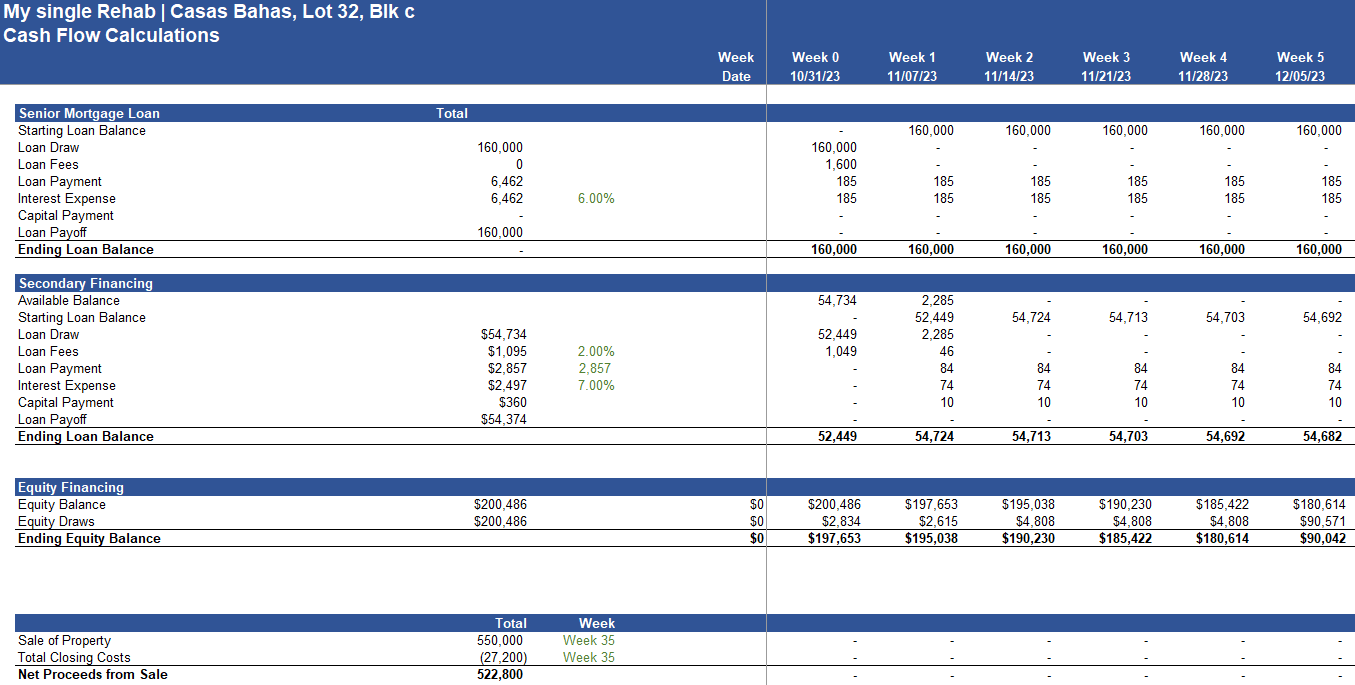Select the Week 35 cell for Total Closing Costs
1355x685 pixels.
(x=589, y=657)
